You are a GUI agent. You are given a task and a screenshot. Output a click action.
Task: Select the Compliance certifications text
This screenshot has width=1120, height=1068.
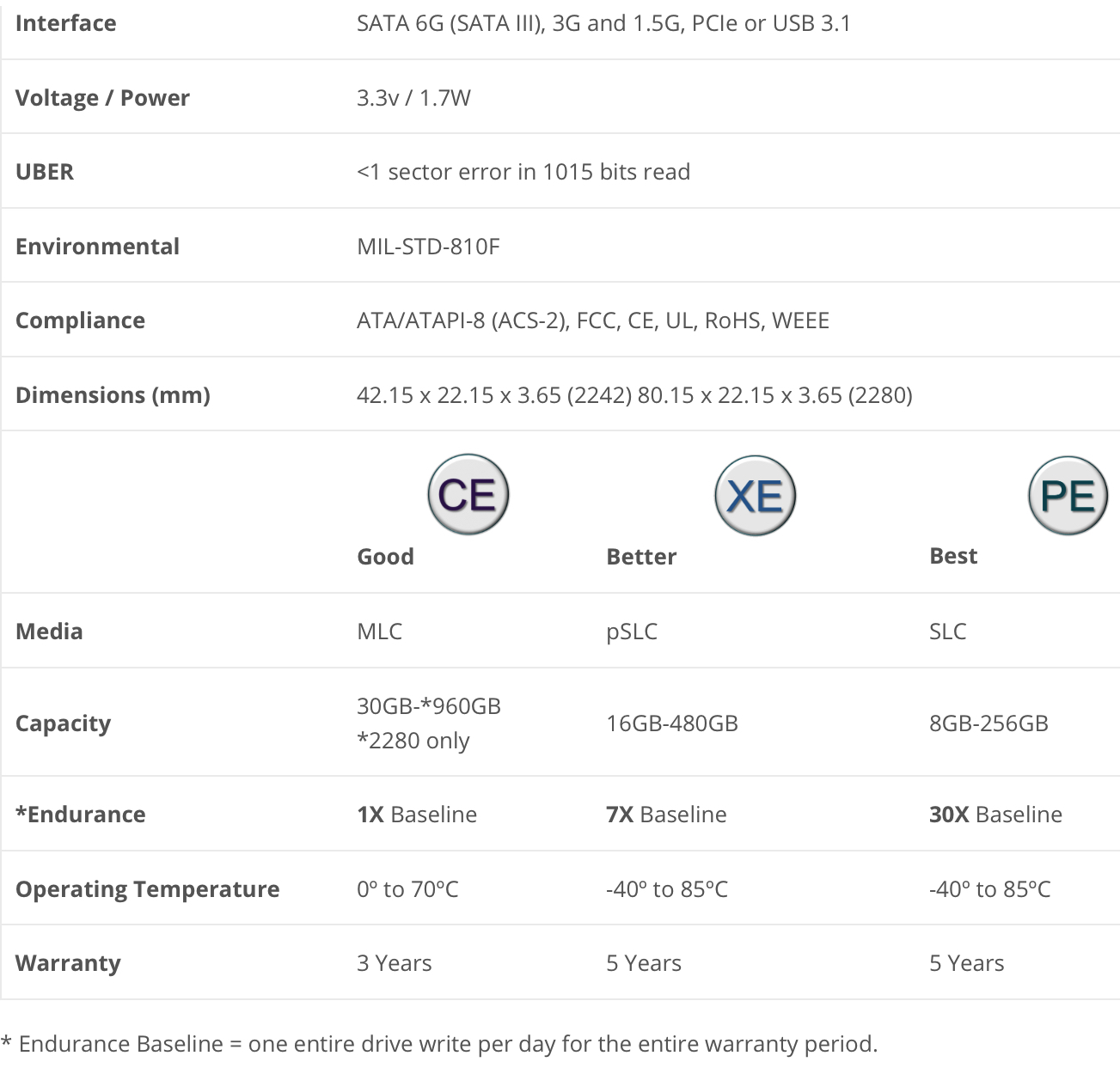click(x=593, y=320)
